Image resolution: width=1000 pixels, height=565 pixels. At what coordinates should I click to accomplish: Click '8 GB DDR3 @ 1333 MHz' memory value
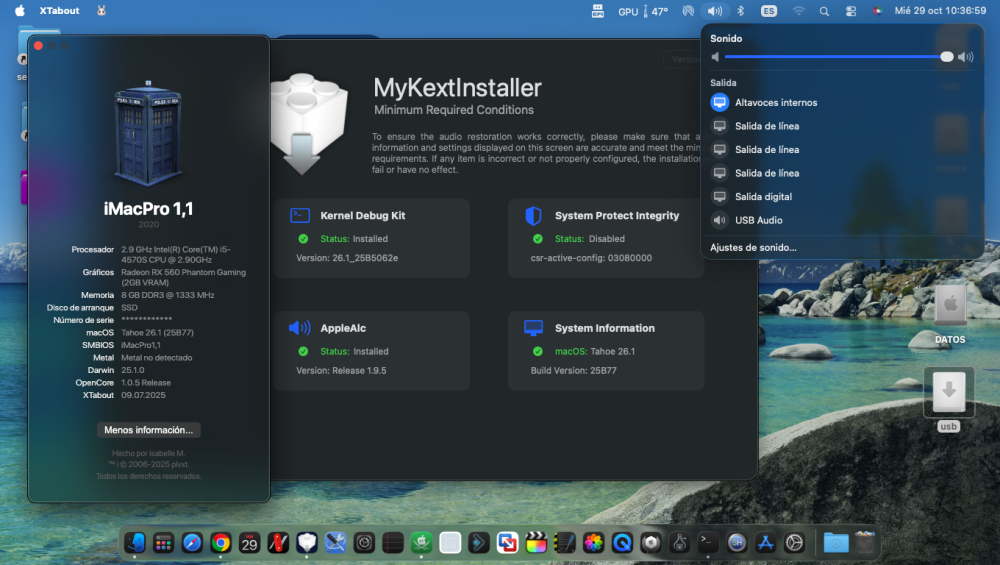pos(168,295)
